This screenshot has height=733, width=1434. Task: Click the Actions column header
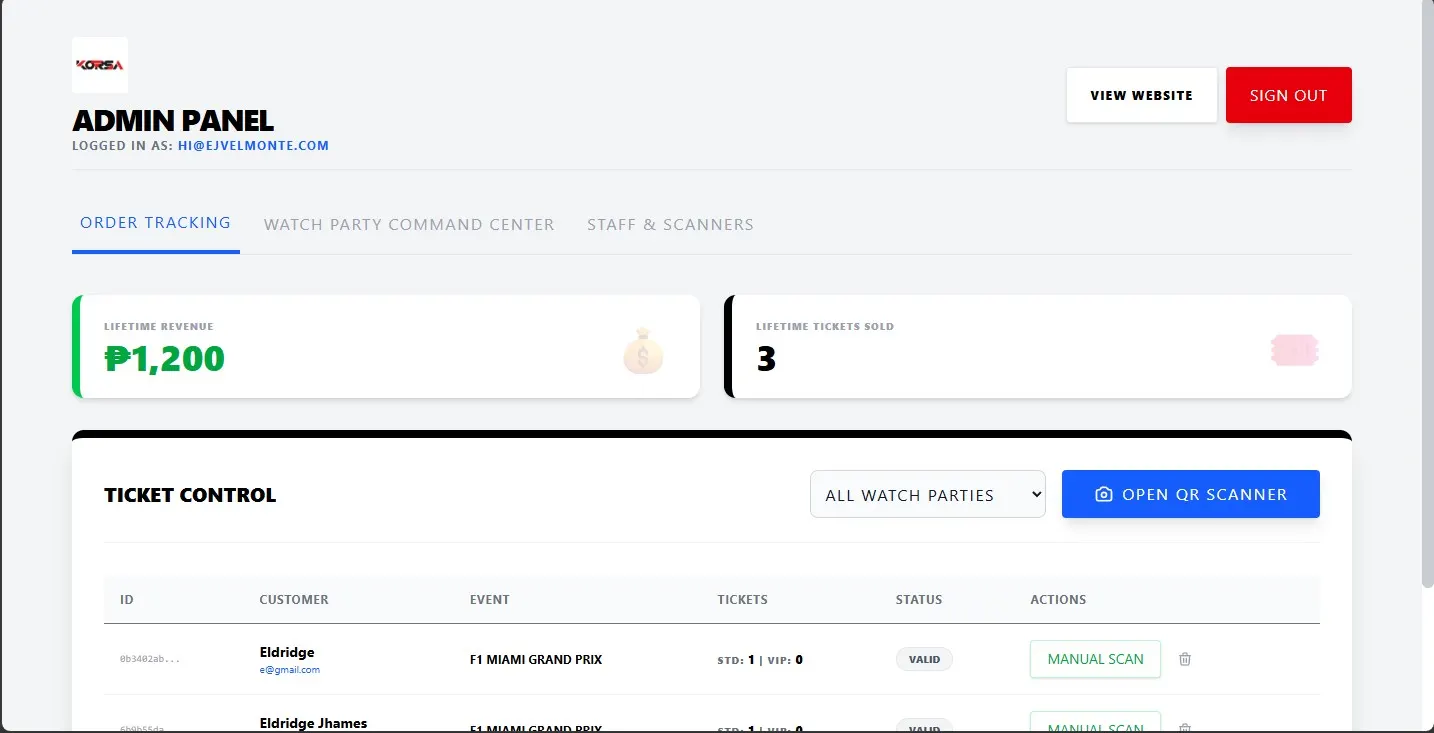coord(1058,600)
